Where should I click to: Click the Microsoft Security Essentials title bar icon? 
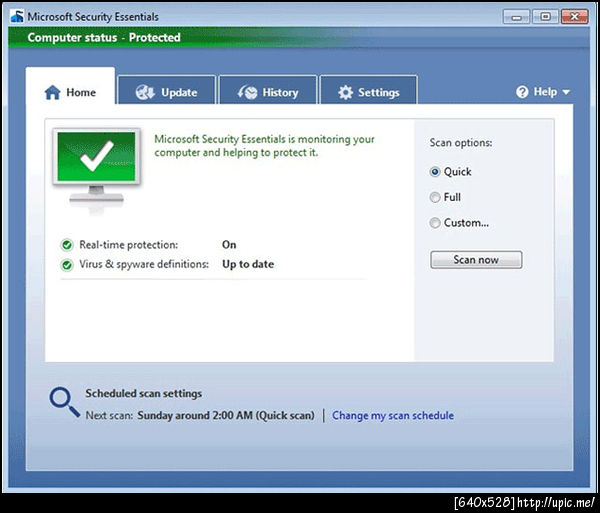coord(17,16)
